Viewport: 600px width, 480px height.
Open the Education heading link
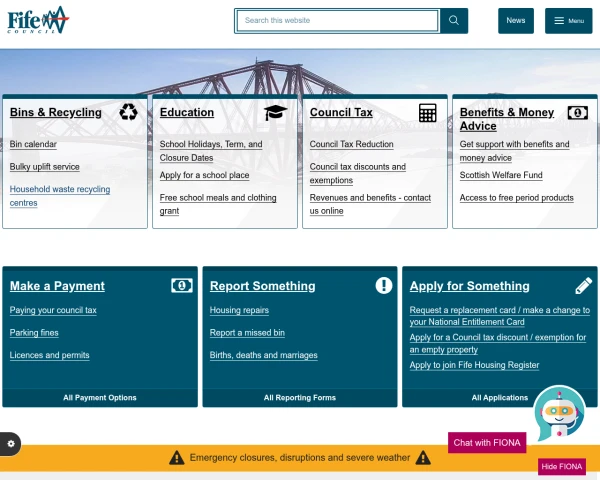187,113
